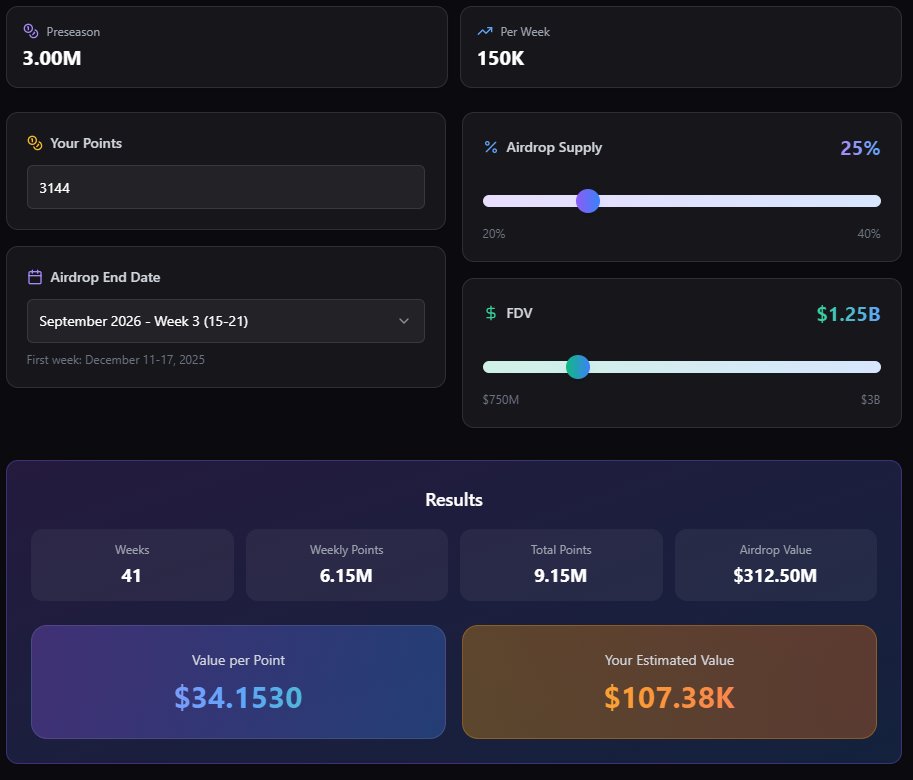
Task: Click the Weeks 41 result card
Action: [x=132, y=565]
